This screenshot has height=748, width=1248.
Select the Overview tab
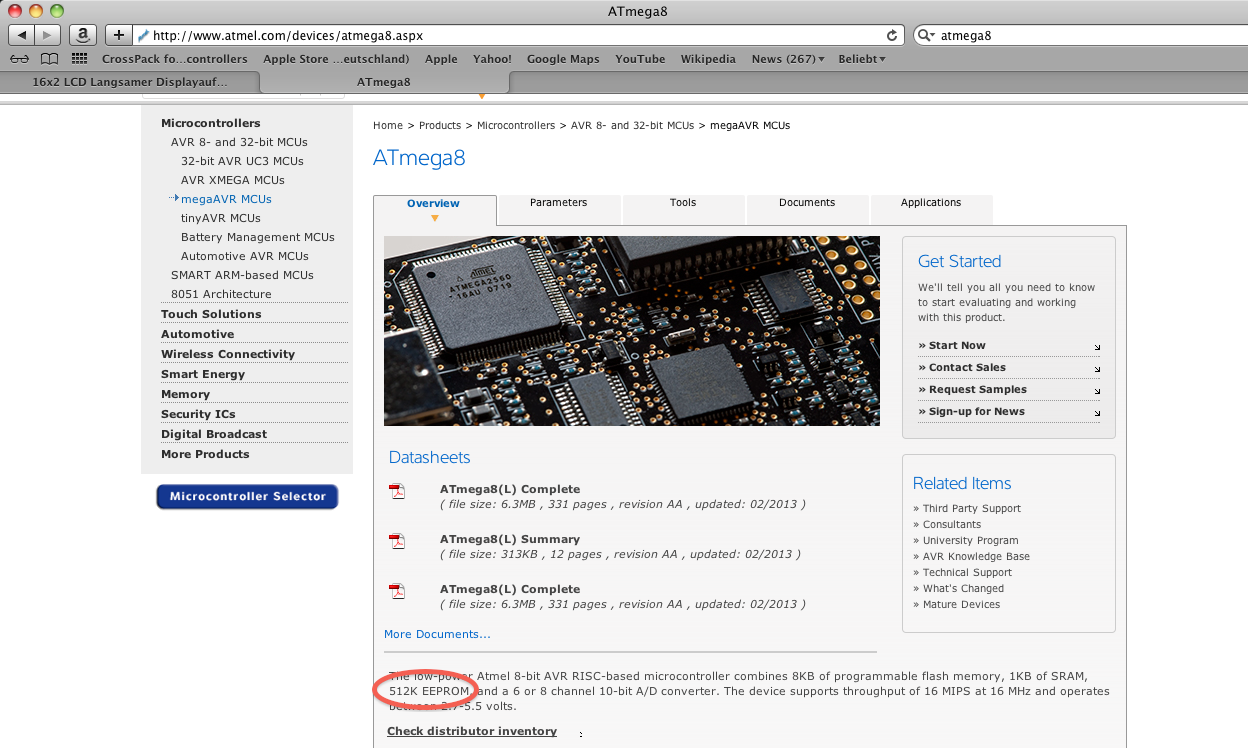pyautogui.click(x=434, y=209)
